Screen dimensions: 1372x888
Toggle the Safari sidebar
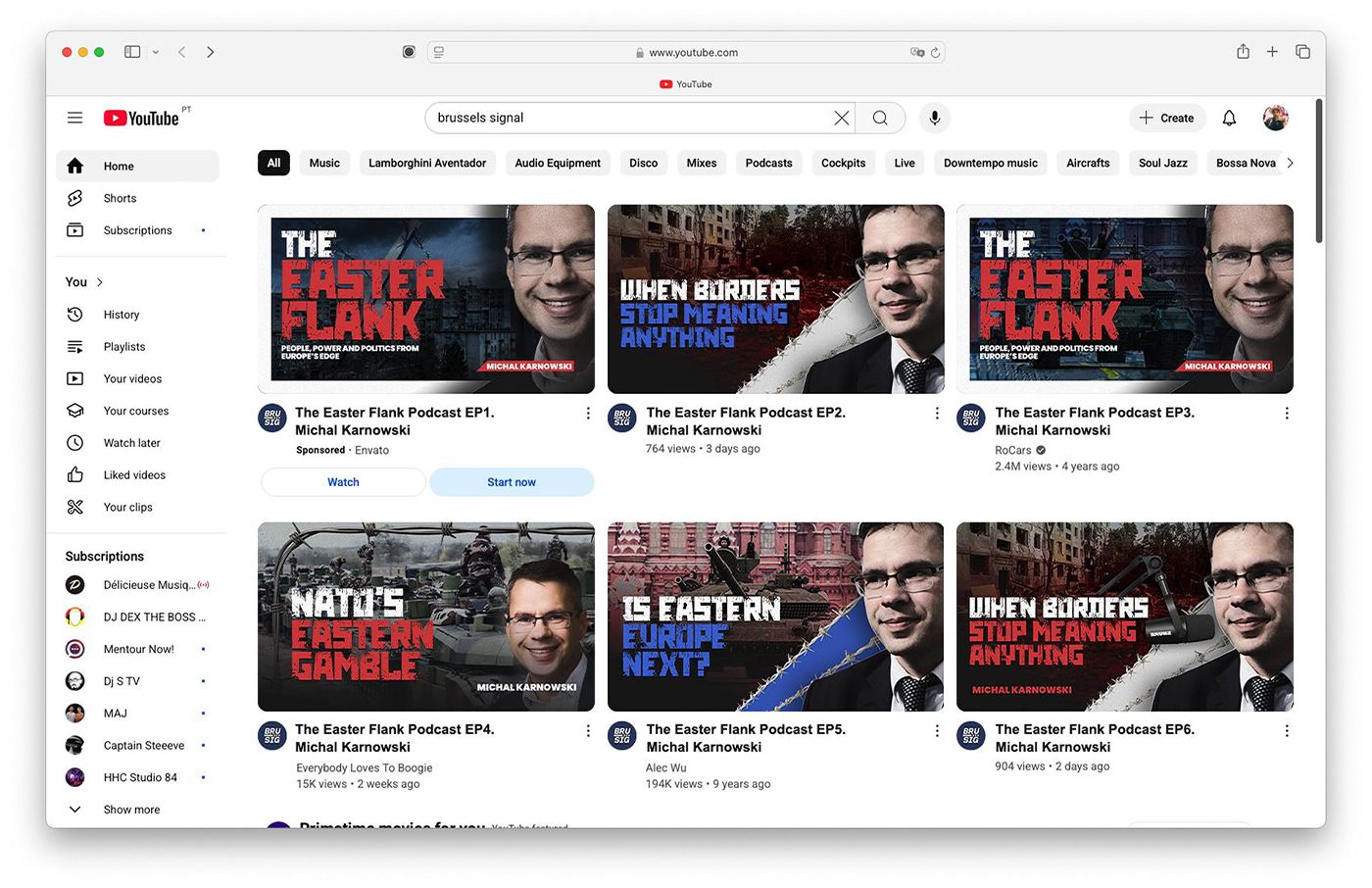132,52
